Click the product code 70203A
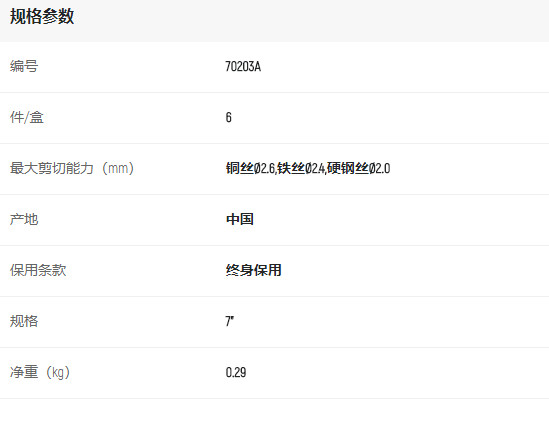The image size is (549, 433). [243, 66]
